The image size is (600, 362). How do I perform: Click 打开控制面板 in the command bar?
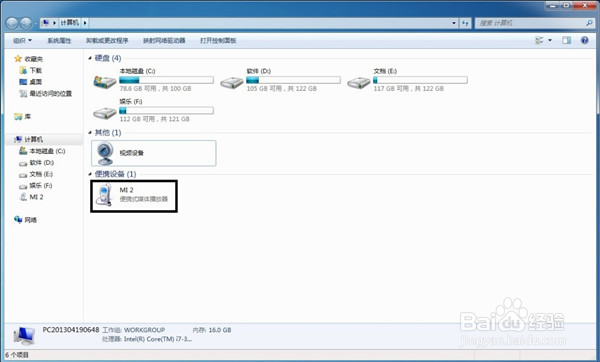218,40
